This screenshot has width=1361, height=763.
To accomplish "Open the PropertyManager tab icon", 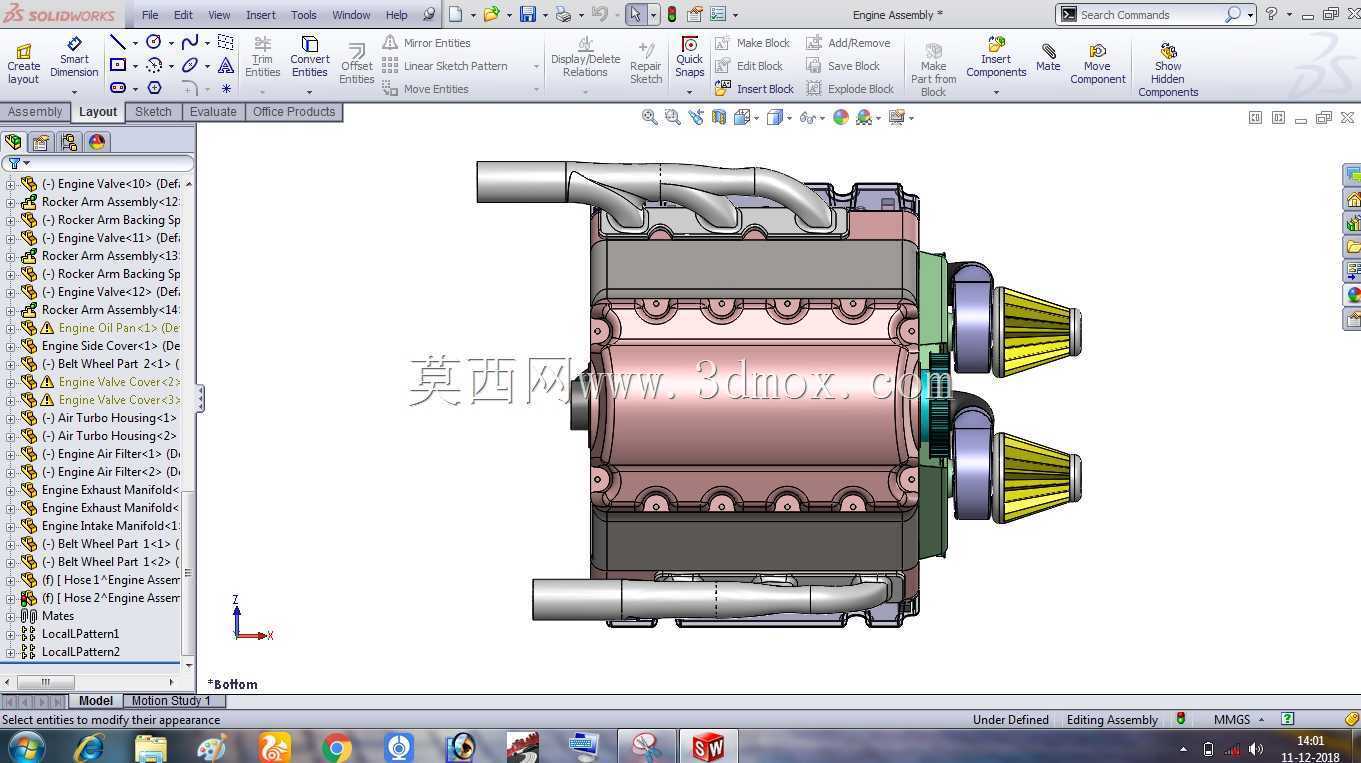I will click(x=41, y=142).
